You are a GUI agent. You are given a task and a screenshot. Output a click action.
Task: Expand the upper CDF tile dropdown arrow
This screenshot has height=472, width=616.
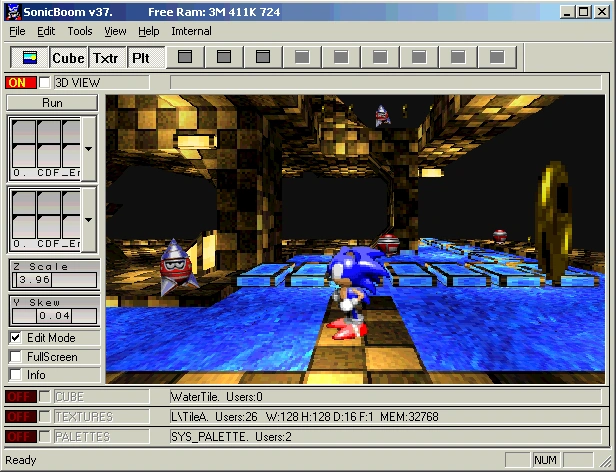pos(89,149)
